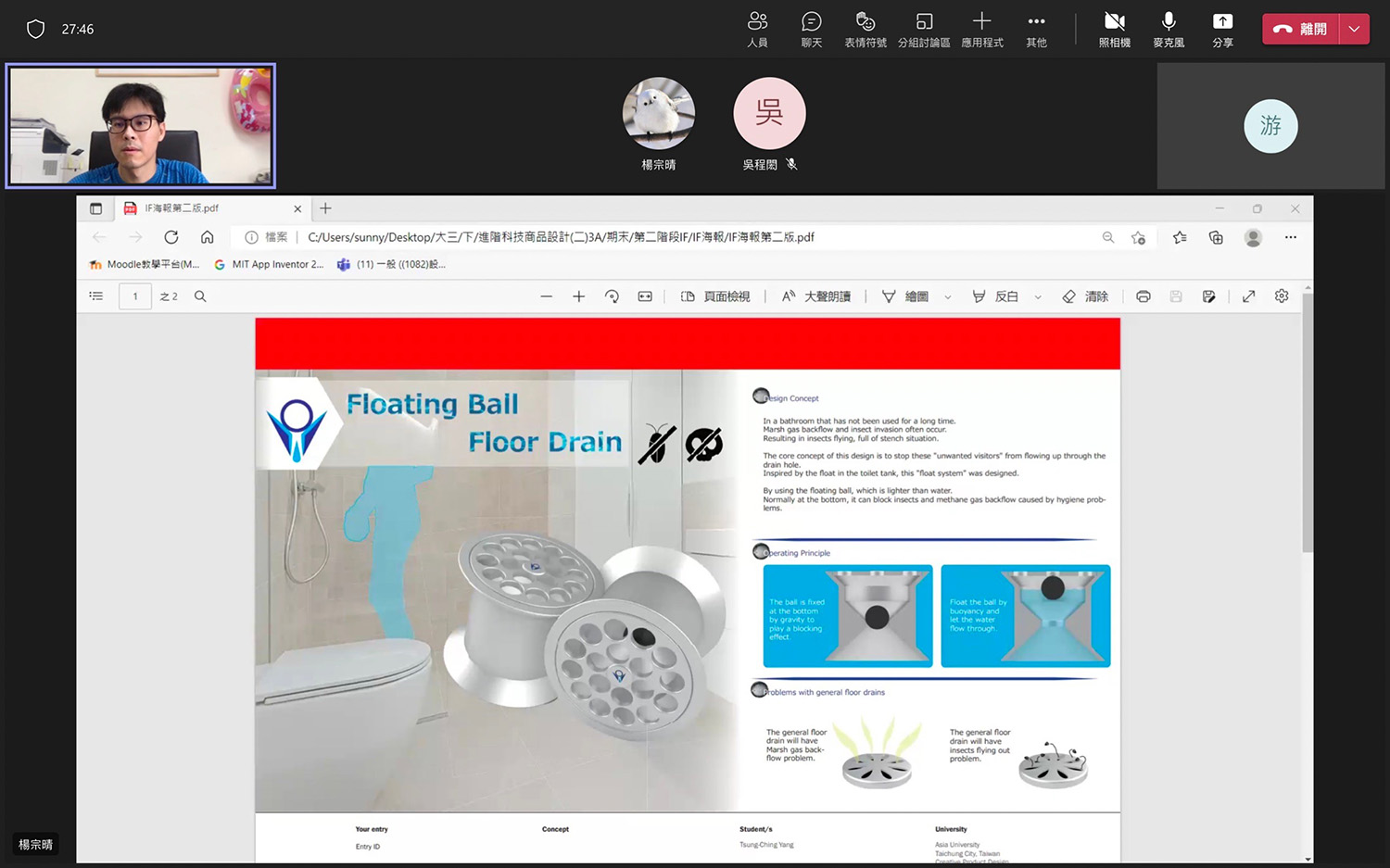
Task: Click the PDF vertical scrollbar
Action: [x=1308, y=423]
